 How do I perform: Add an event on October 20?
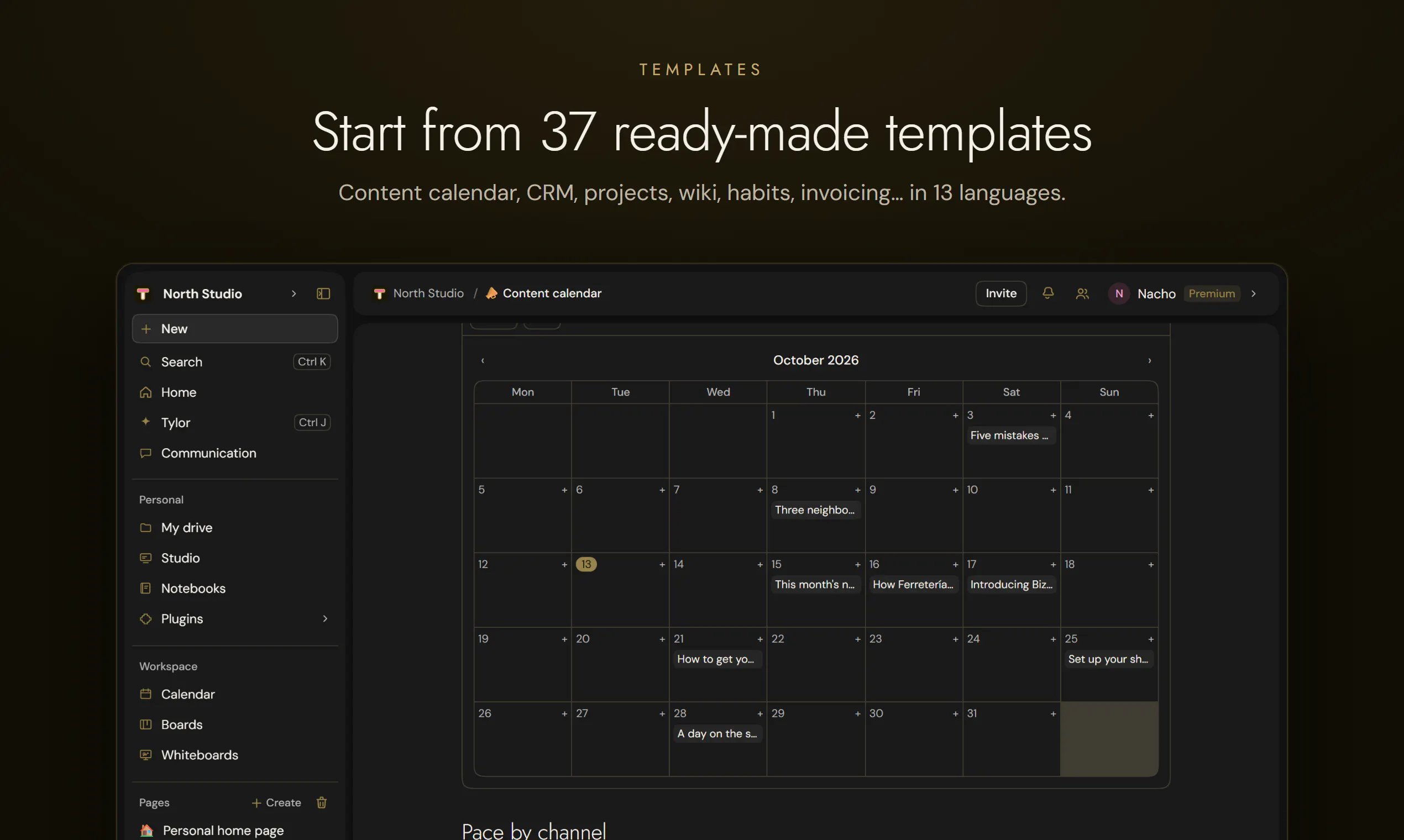(662, 639)
